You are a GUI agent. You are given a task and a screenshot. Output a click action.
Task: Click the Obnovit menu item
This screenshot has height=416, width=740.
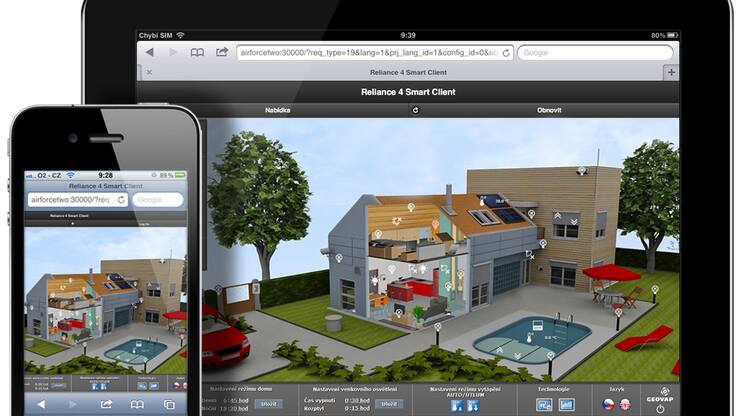point(549,110)
